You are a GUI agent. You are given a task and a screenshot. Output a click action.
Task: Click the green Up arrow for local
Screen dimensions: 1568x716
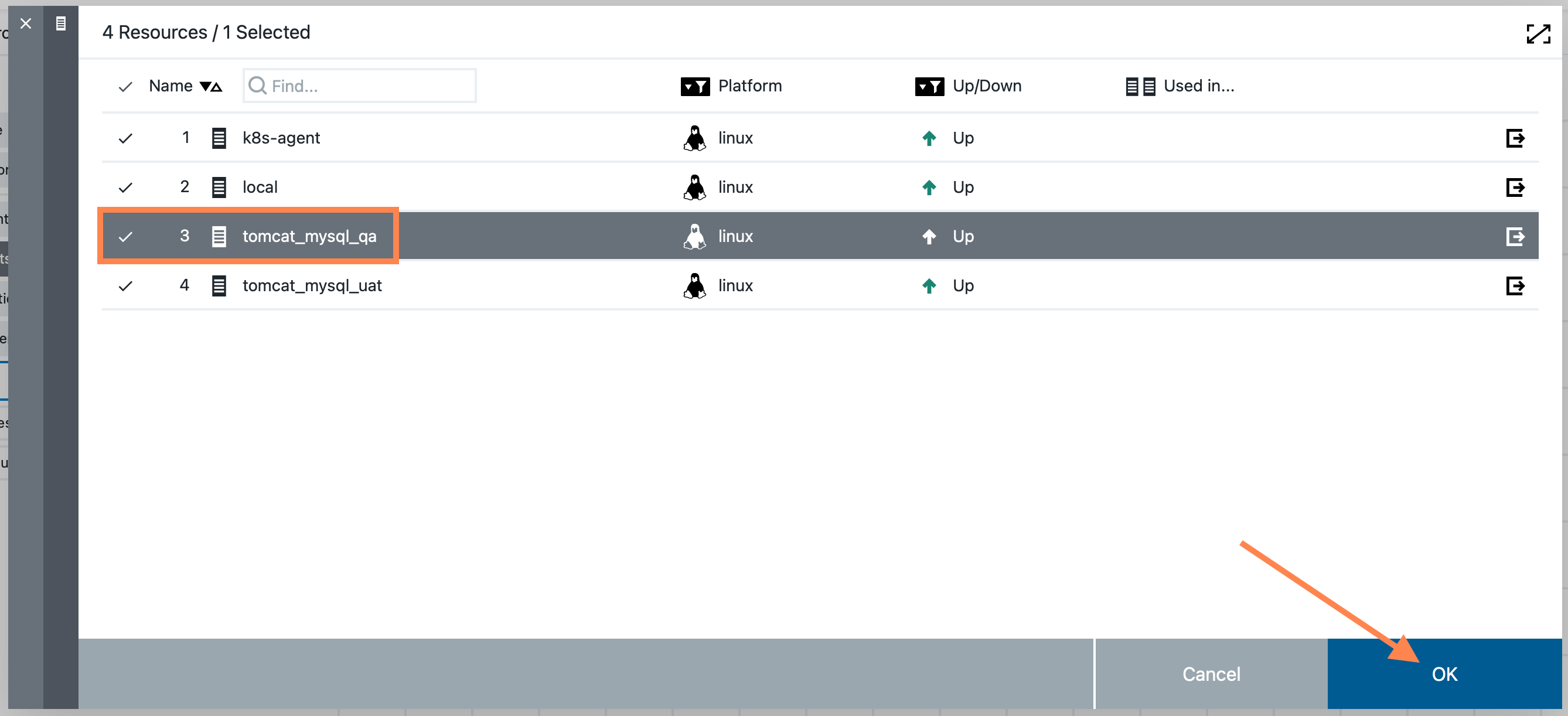929,187
